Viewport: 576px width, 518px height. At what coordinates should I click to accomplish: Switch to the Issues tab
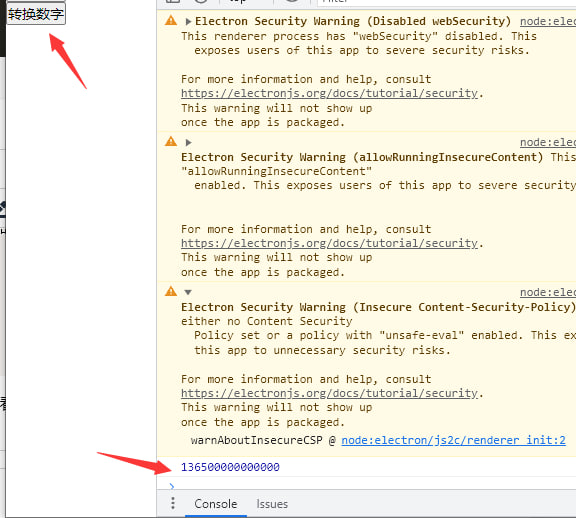(272, 504)
